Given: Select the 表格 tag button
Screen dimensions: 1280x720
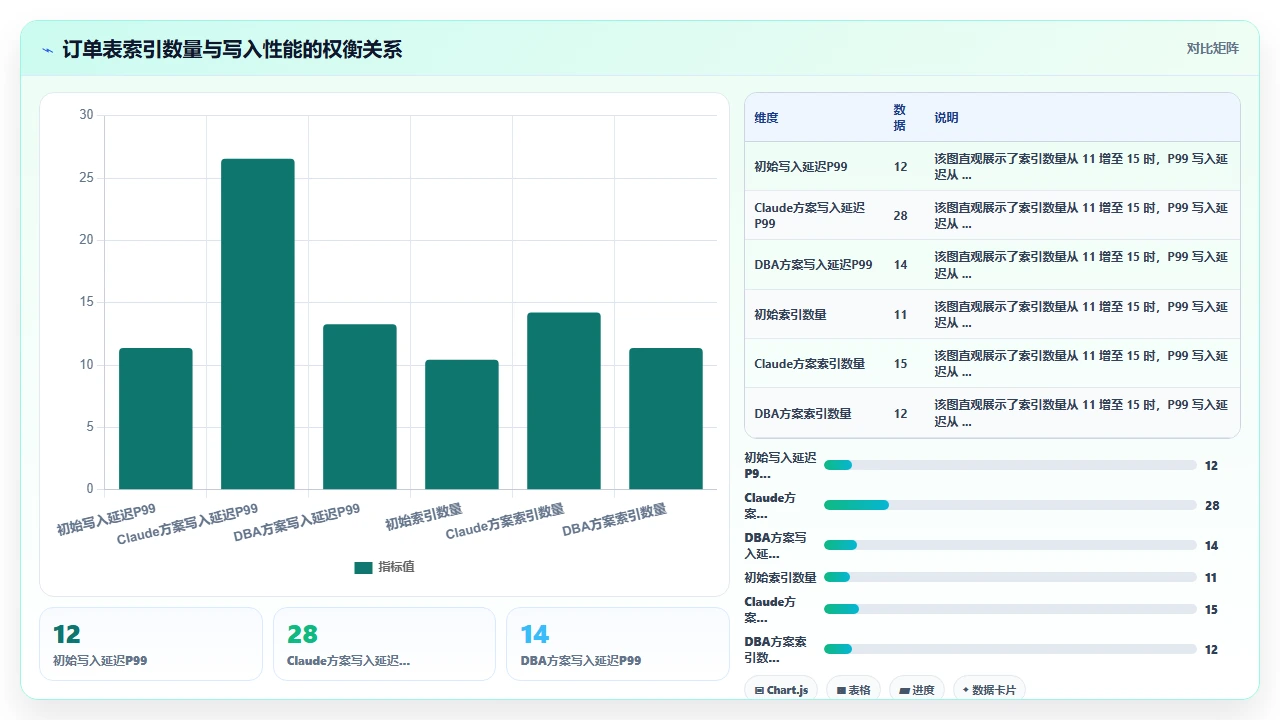Looking at the screenshot, I should pyautogui.click(x=853, y=690).
